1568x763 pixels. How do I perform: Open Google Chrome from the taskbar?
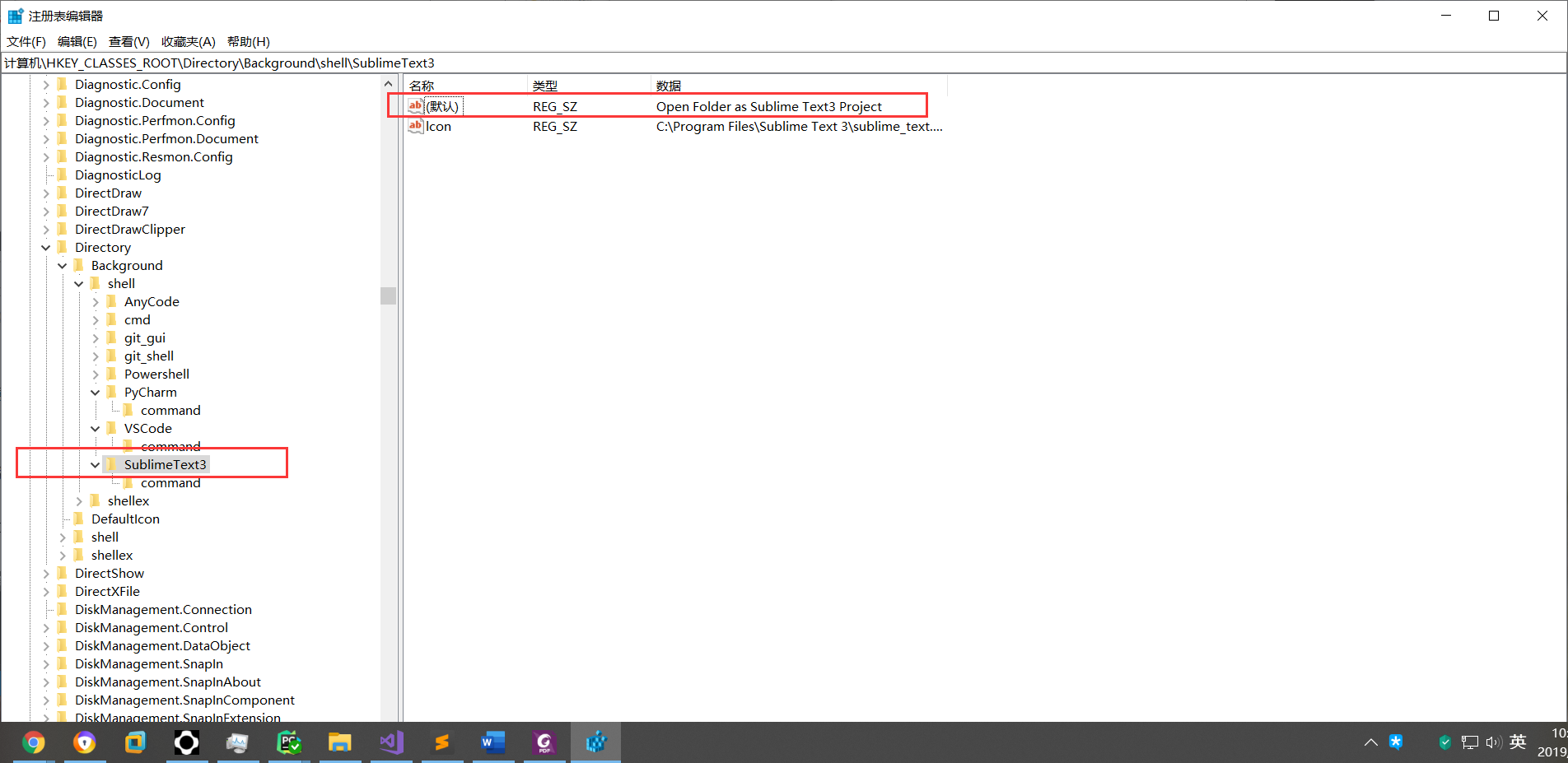[33, 743]
